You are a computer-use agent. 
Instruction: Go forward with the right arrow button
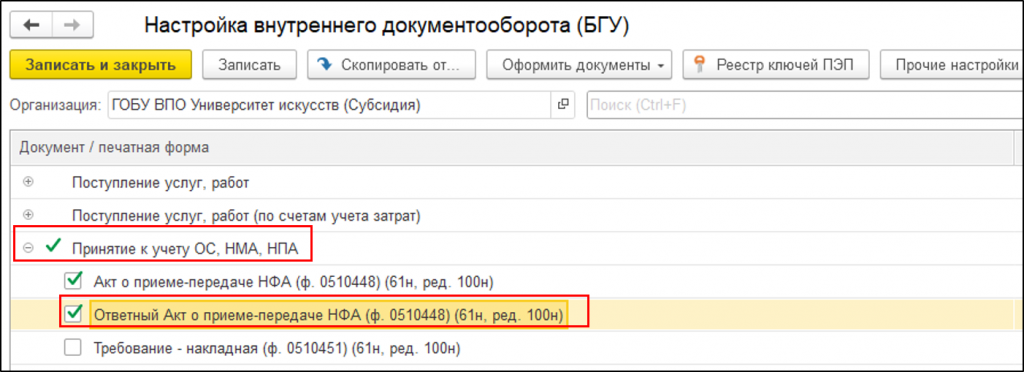coord(72,25)
